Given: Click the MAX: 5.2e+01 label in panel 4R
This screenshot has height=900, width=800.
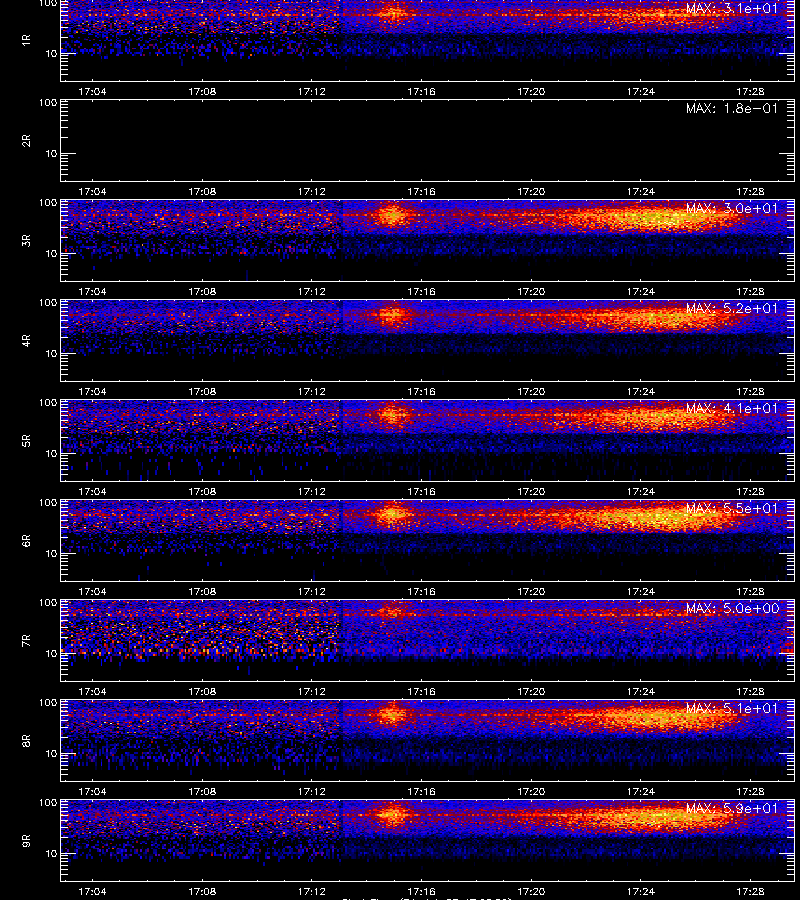Looking at the screenshot, I should (x=732, y=308).
